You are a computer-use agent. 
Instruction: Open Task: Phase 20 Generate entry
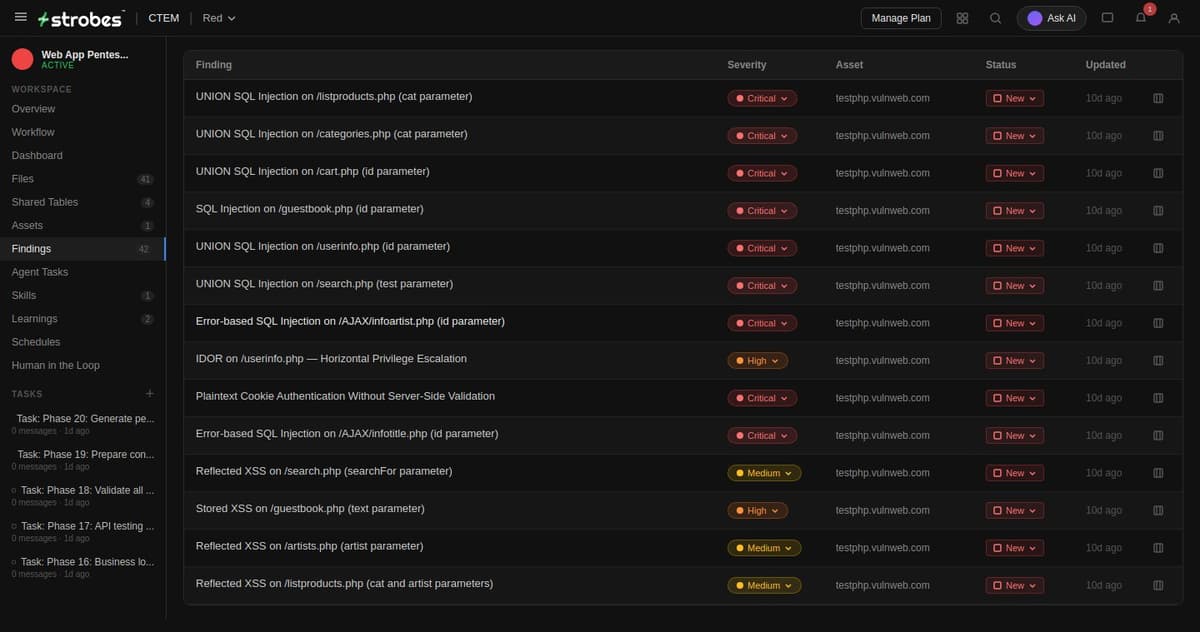pos(83,424)
